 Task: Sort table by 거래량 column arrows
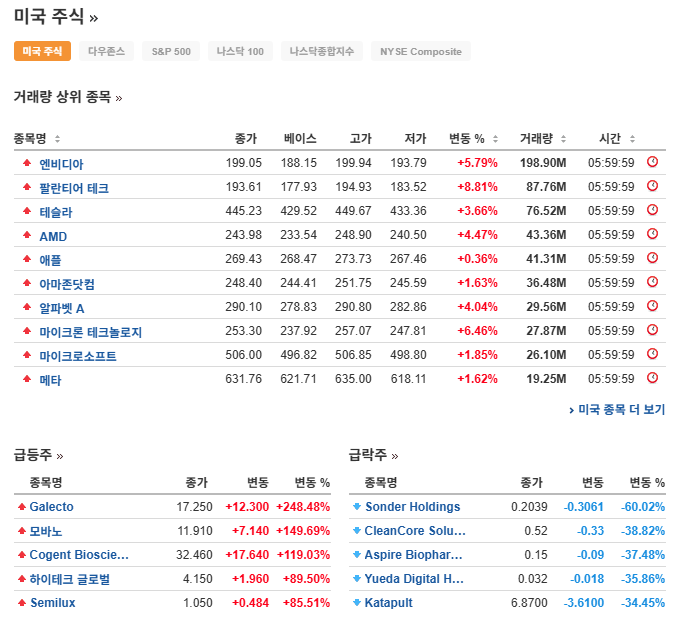click(x=564, y=139)
